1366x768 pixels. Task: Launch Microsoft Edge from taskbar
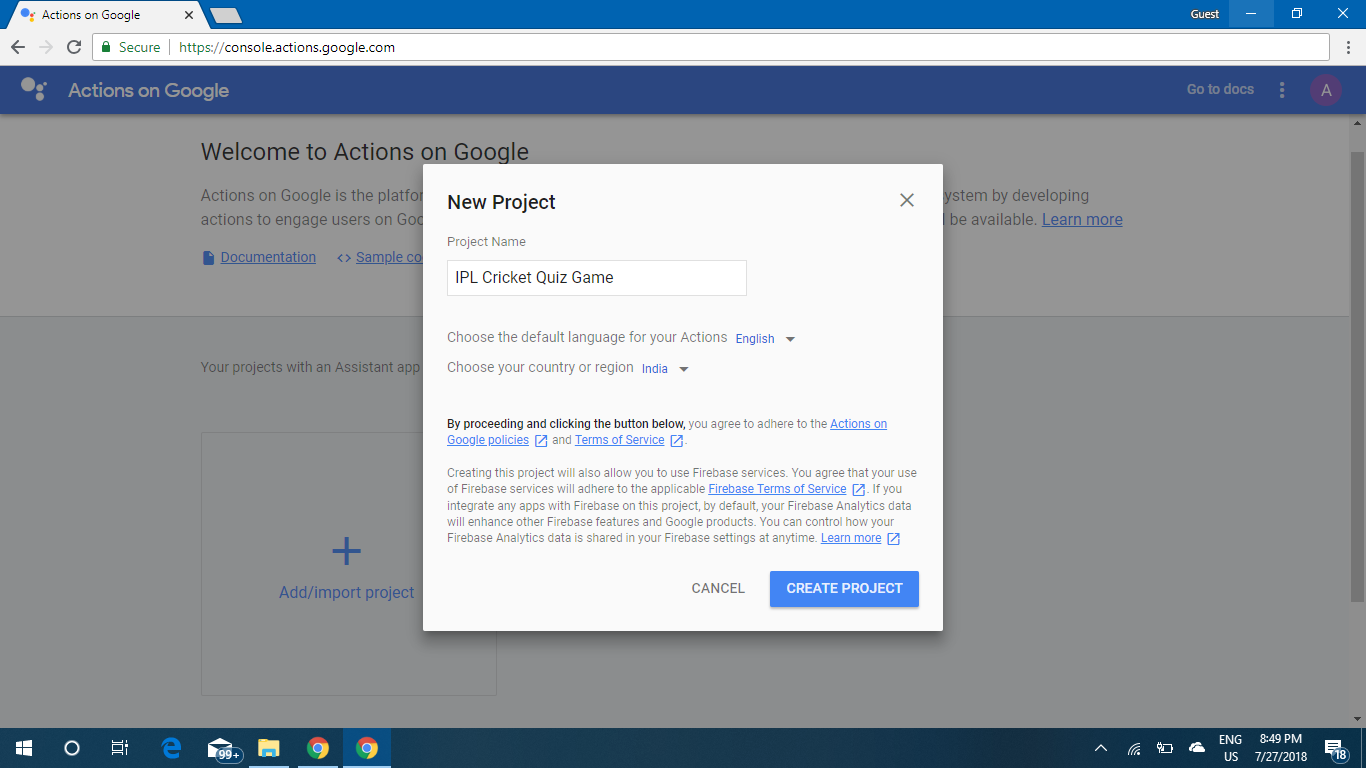(x=171, y=748)
